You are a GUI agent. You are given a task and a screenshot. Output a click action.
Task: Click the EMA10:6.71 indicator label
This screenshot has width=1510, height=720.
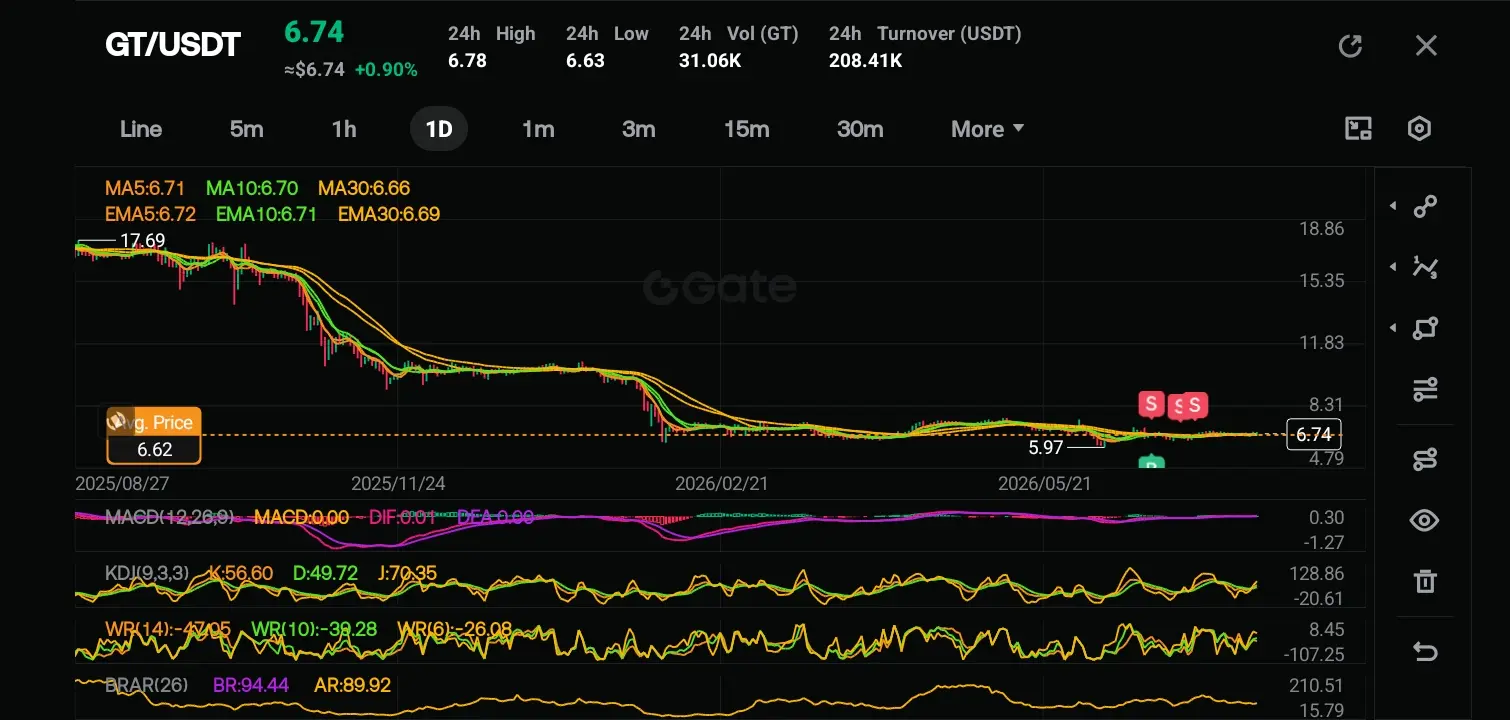(266, 214)
